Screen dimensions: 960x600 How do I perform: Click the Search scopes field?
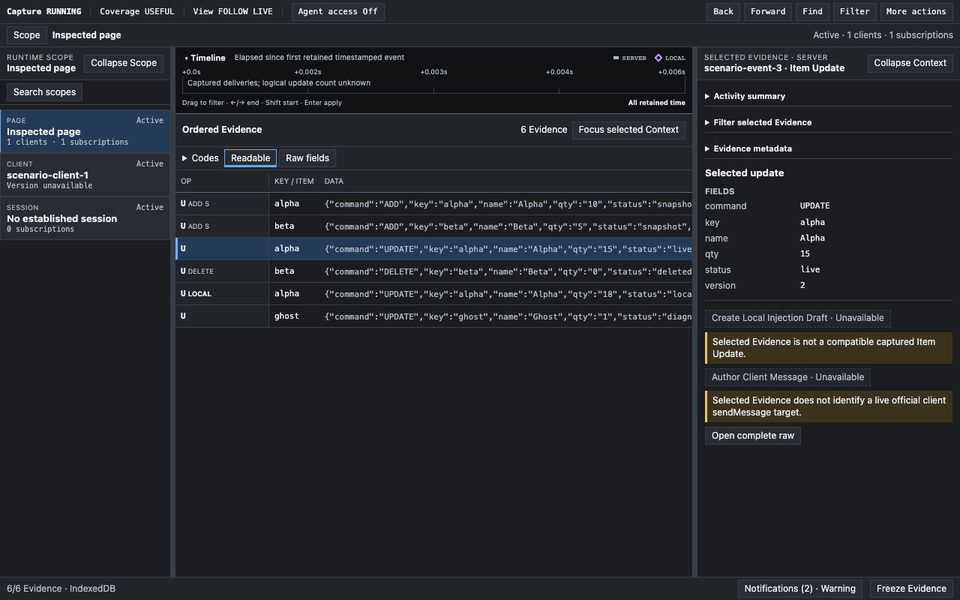tap(45, 92)
